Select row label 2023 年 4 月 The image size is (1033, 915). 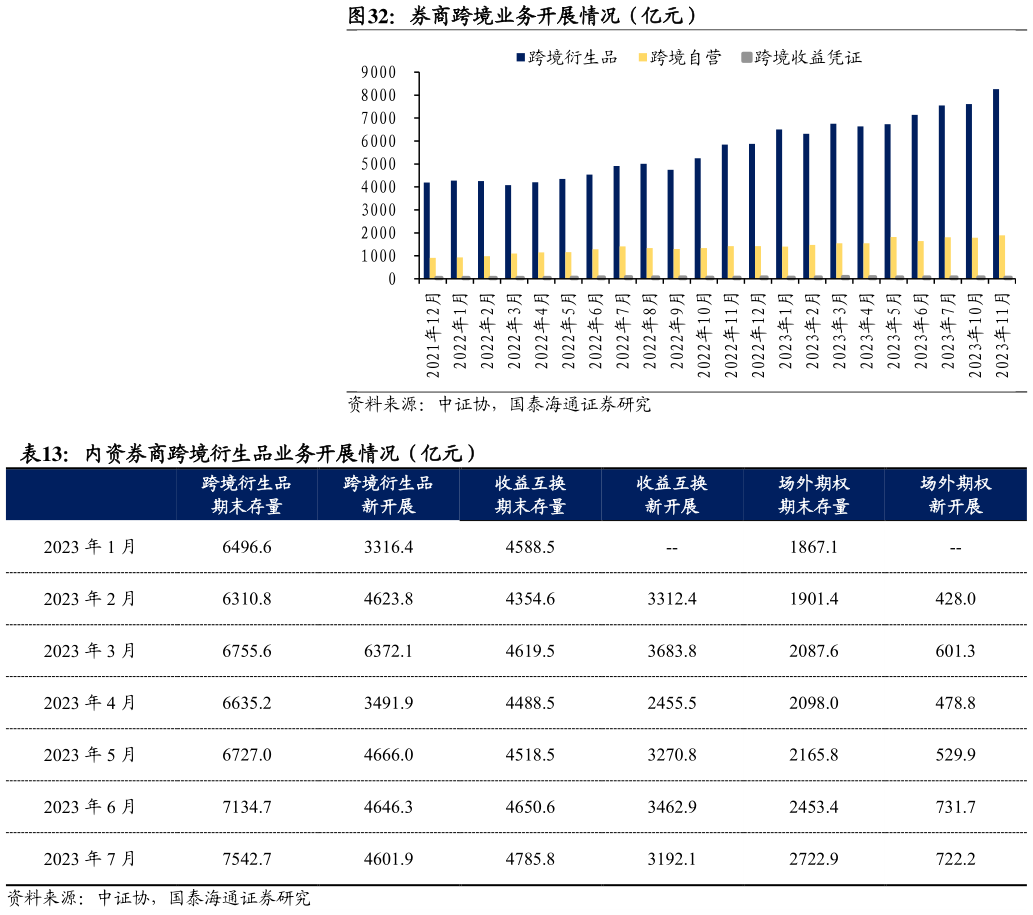(x=90, y=703)
